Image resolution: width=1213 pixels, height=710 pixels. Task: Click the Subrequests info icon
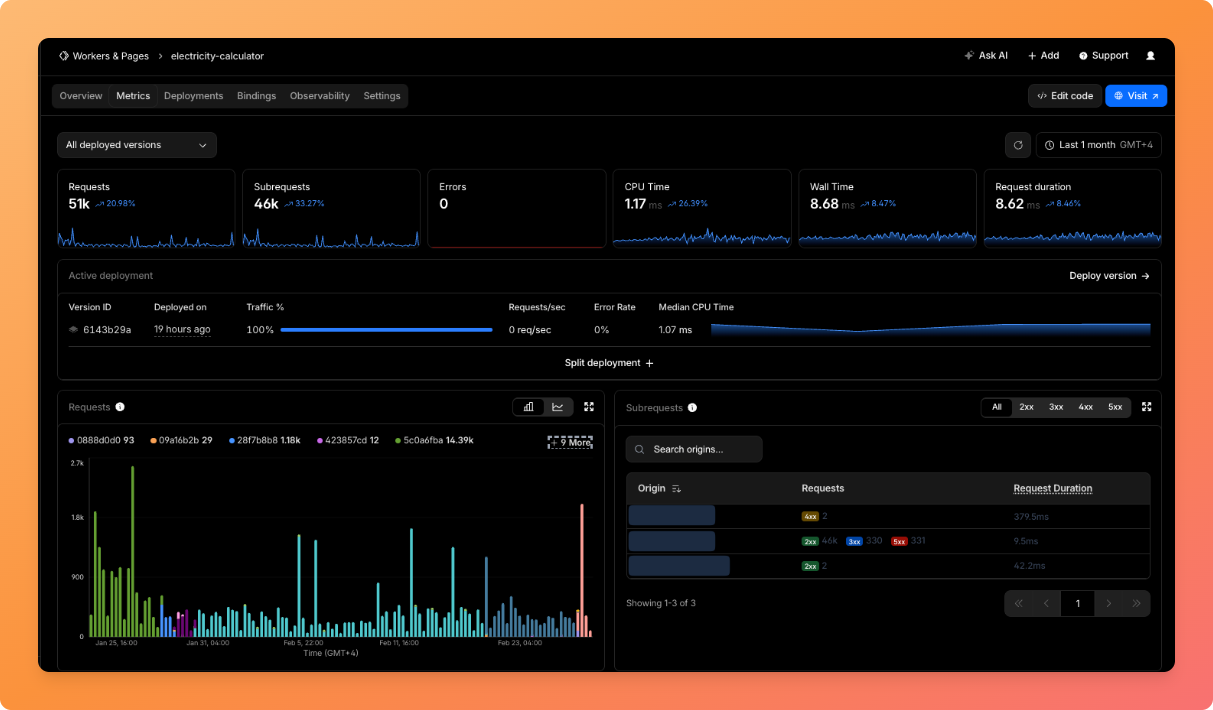(692, 408)
